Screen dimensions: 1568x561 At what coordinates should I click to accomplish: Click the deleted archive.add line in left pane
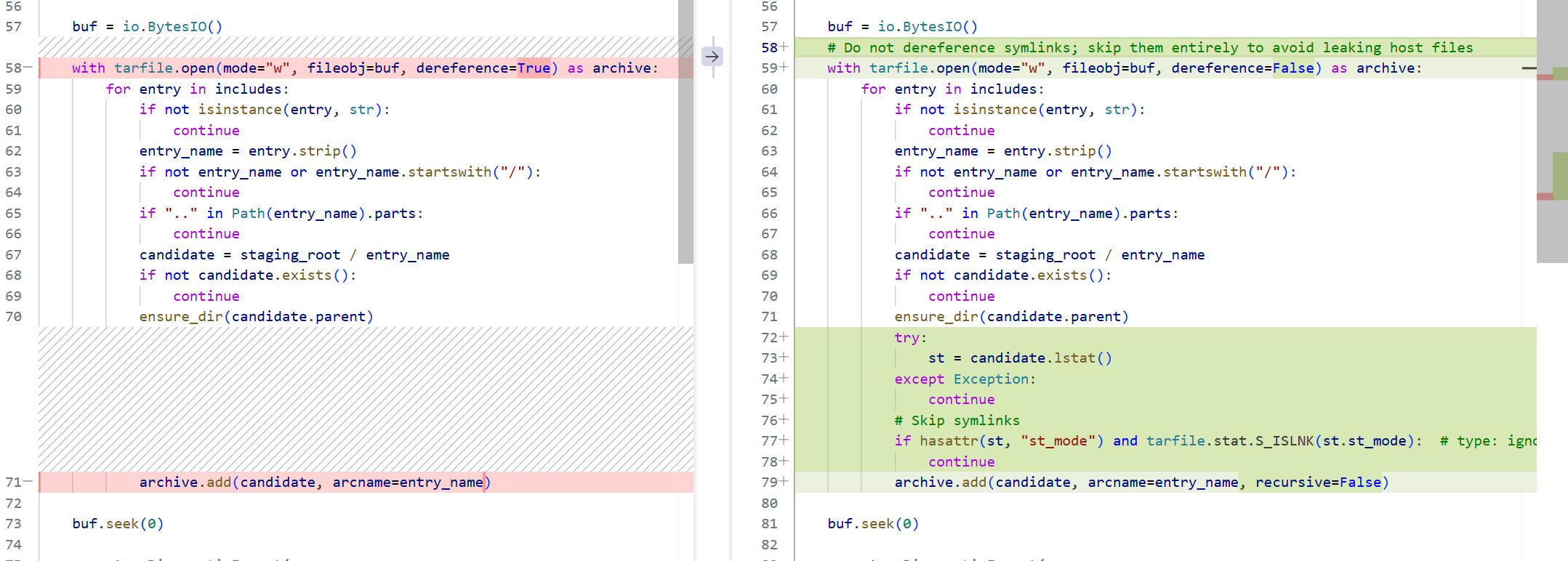(366, 483)
